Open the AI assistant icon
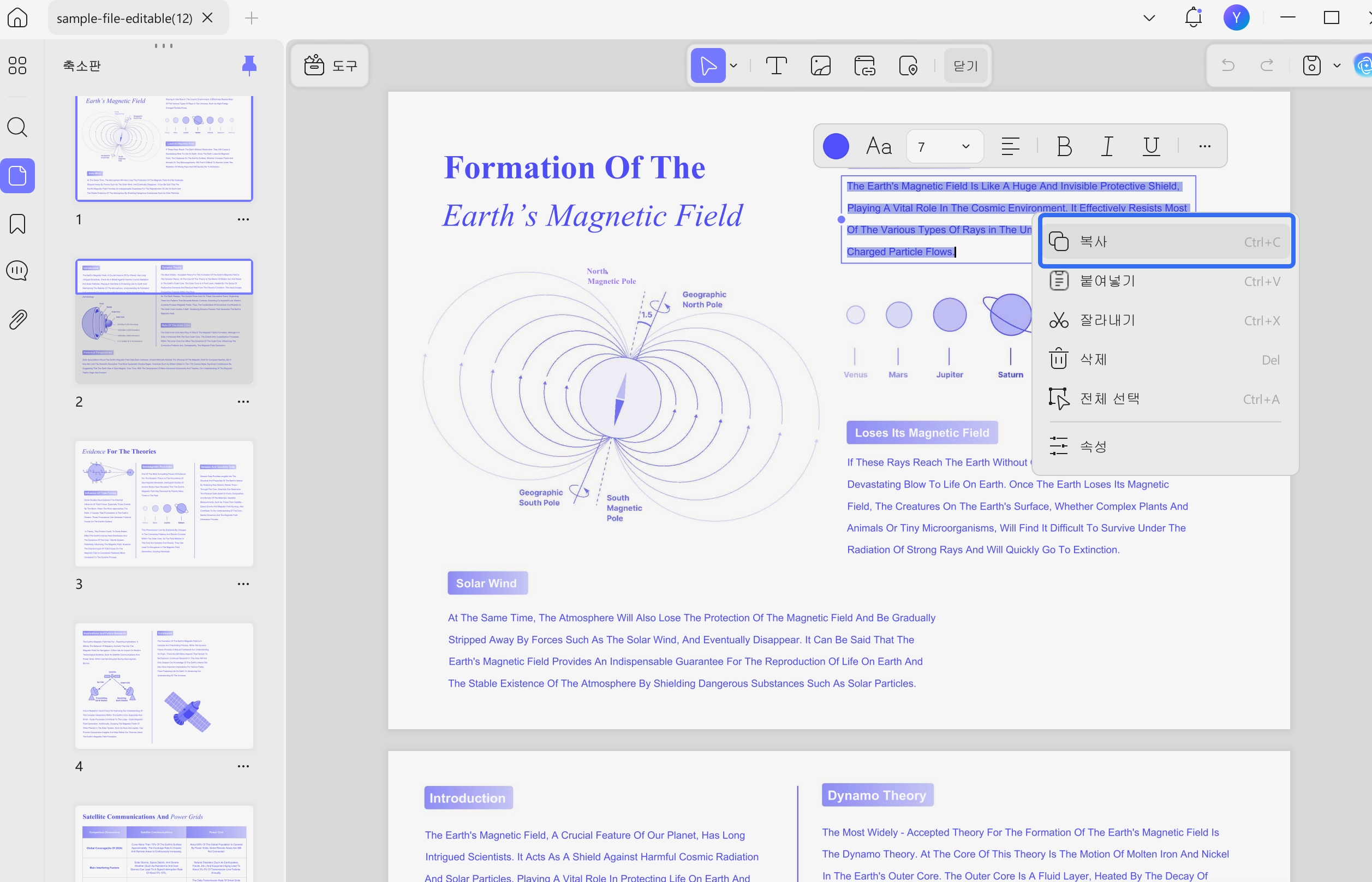The image size is (1372, 882). click(1363, 65)
